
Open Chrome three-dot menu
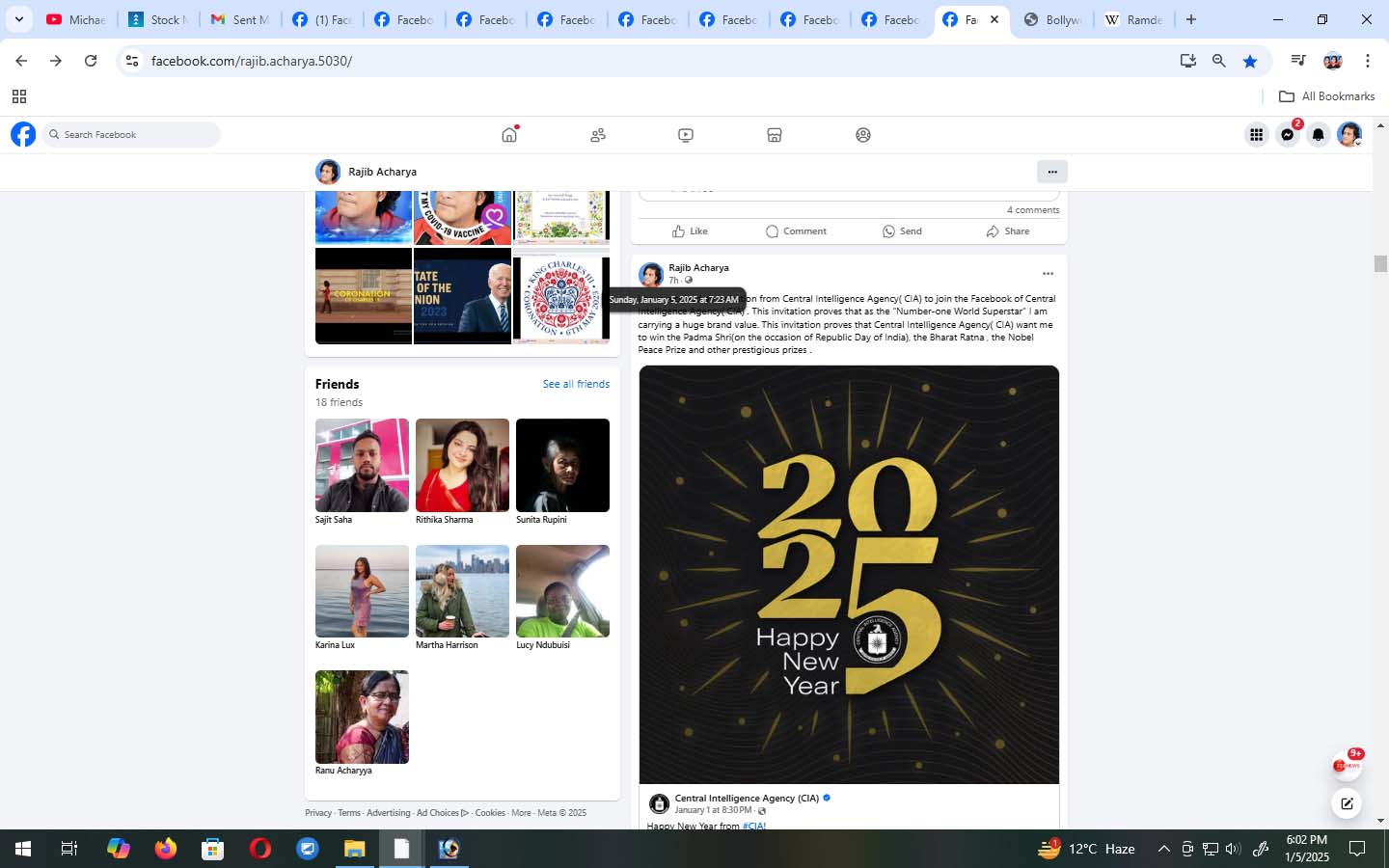point(1368,61)
